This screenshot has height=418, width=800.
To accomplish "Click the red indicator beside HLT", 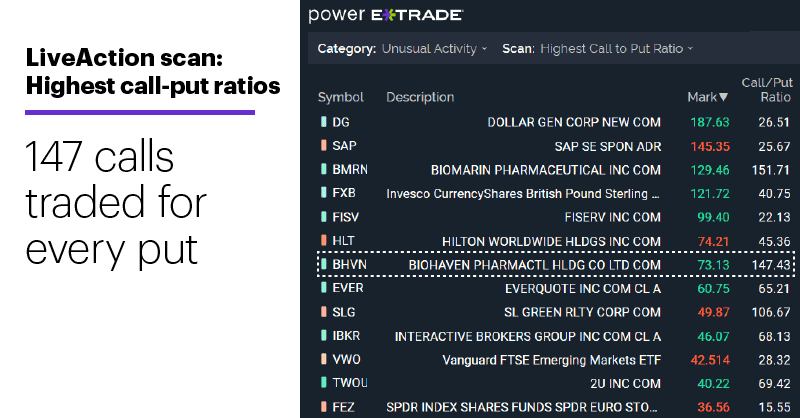I will pos(323,240).
